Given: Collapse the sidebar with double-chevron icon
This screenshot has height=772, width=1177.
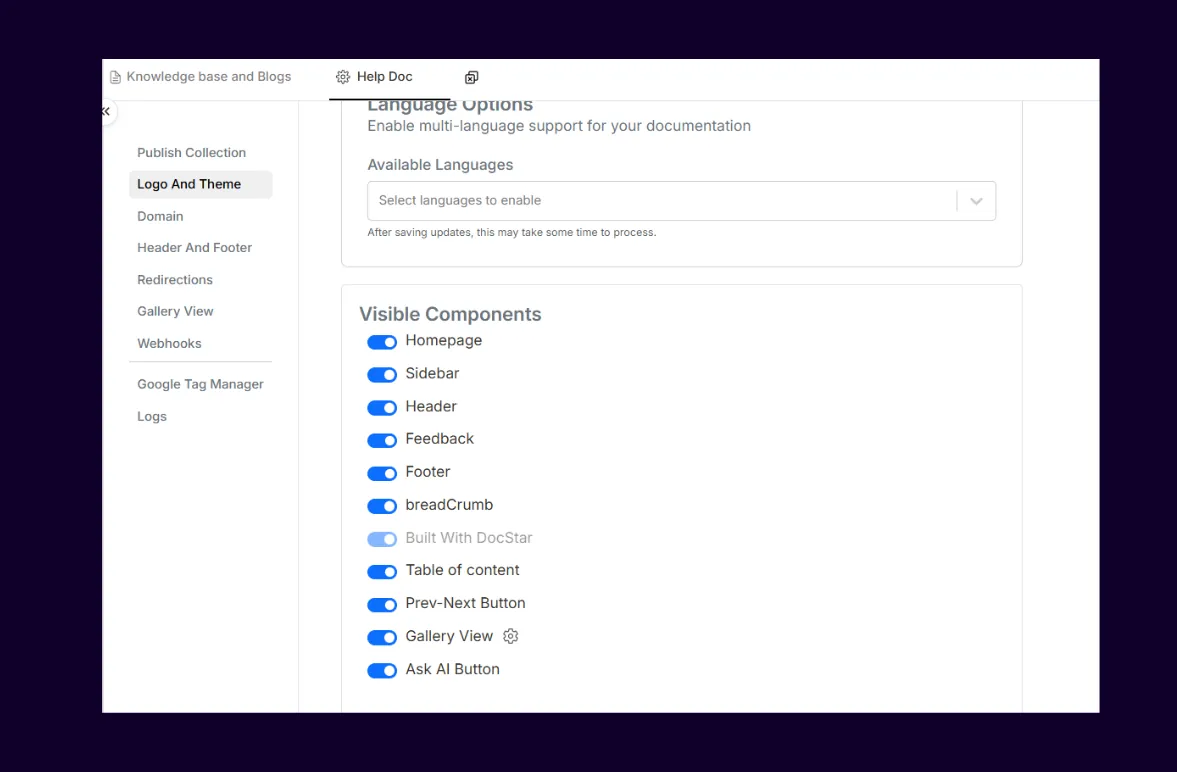Looking at the screenshot, I should (x=106, y=112).
